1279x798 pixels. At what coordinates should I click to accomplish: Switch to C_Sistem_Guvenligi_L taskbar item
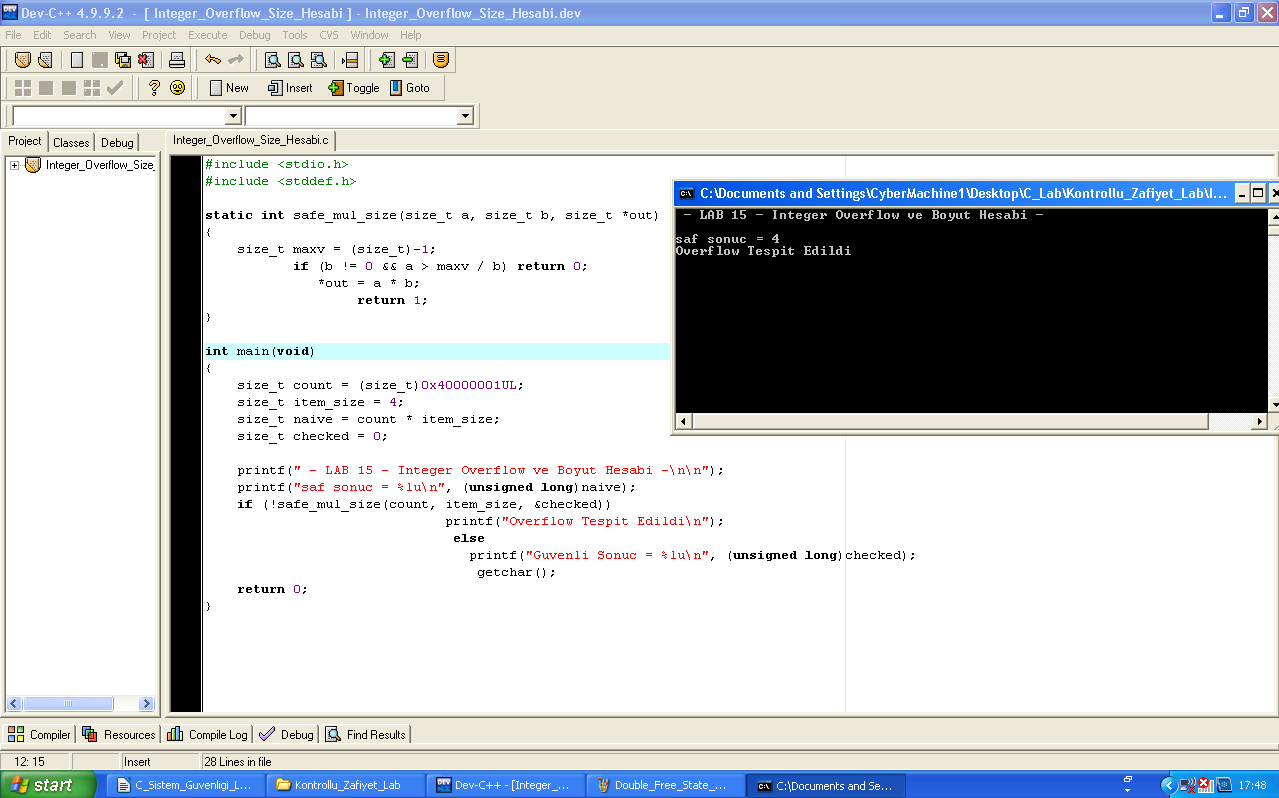click(186, 785)
